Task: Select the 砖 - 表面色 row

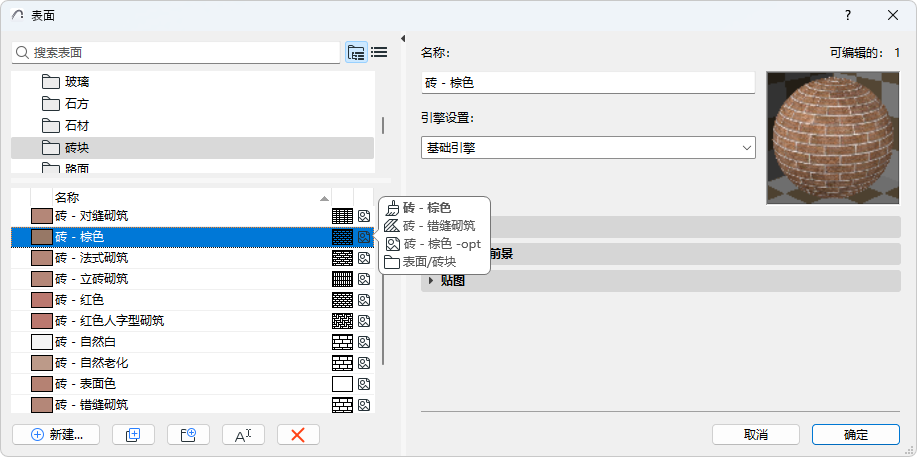Action: pyautogui.click(x=192, y=384)
